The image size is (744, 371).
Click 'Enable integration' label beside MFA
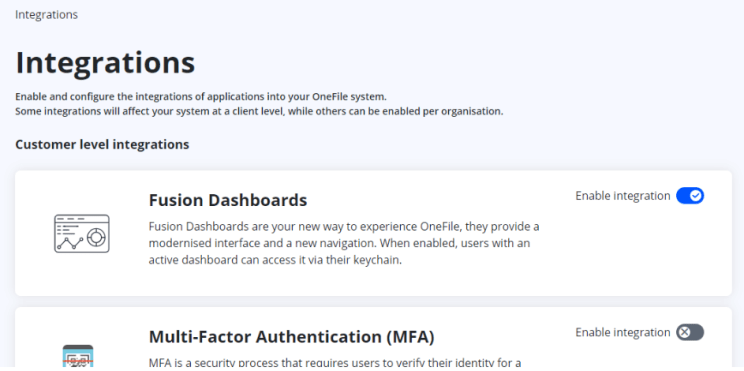coord(623,333)
